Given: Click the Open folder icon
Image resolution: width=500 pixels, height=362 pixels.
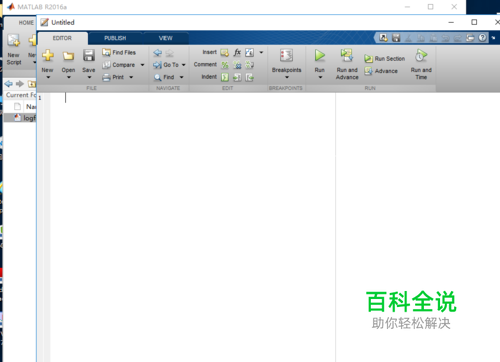Looking at the screenshot, I should [x=68, y=56].
